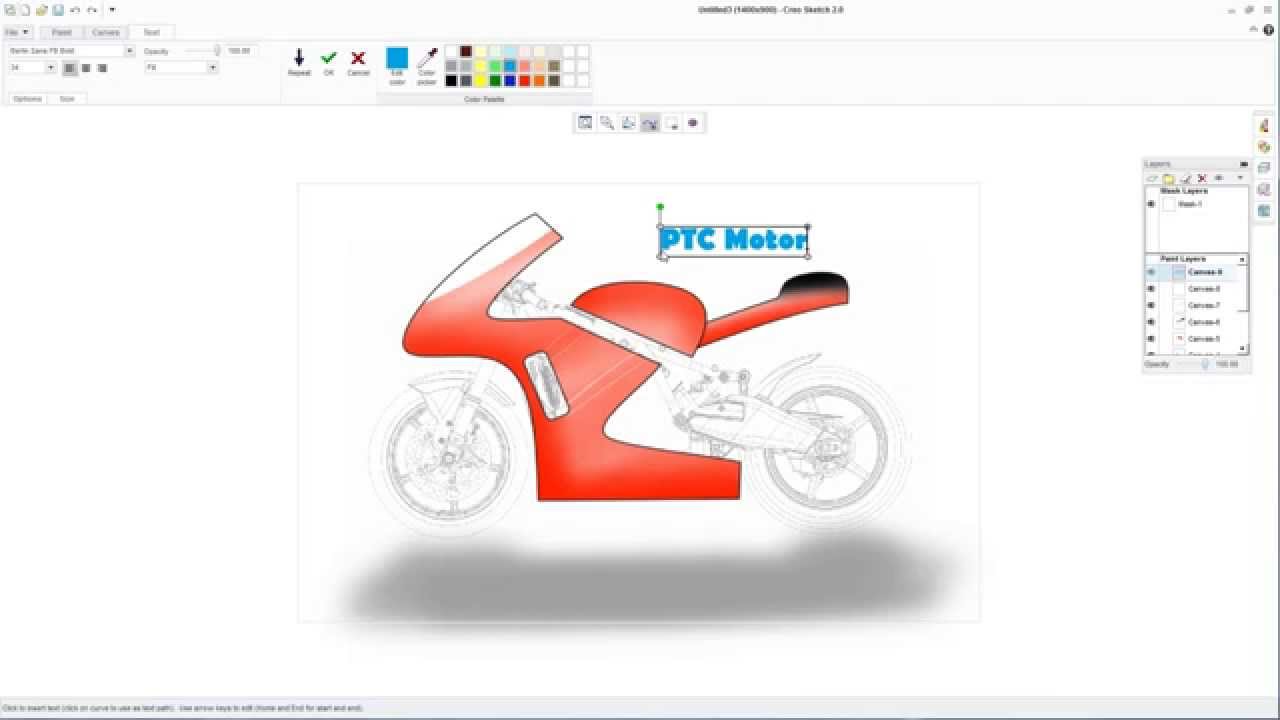Screen dimensions: 1280x720
Task: Click the Repeat arrow icon
Action: coord(298,59)
